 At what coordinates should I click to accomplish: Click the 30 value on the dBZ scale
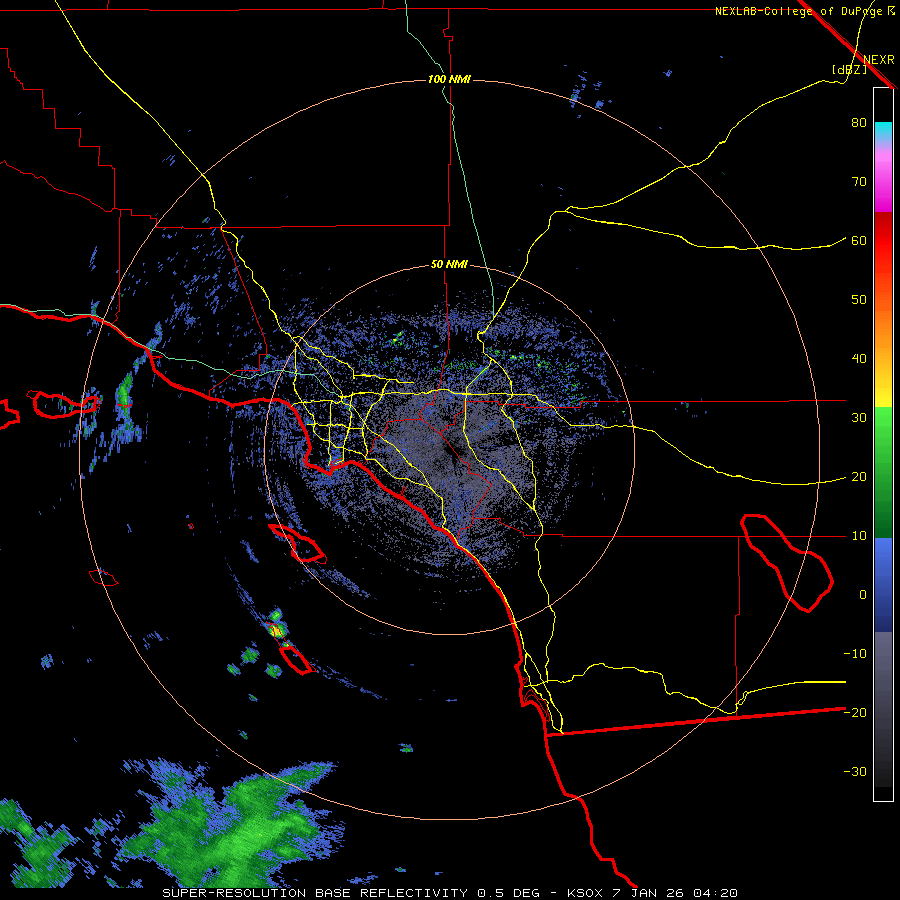pos(859,418)
